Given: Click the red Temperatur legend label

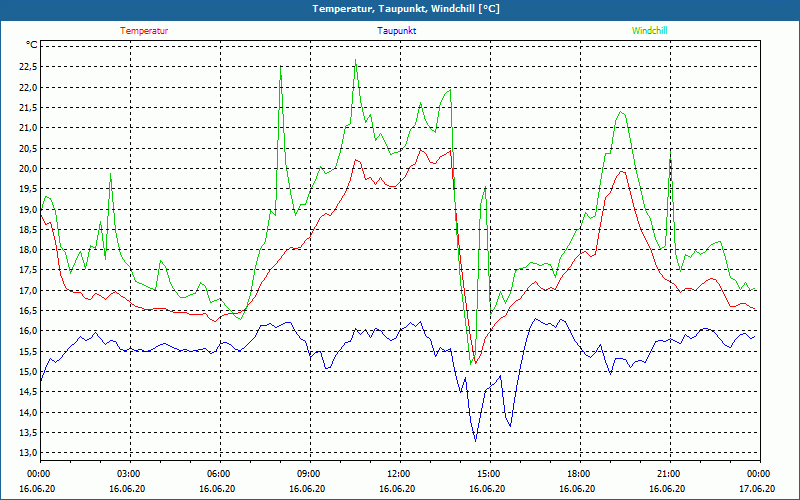Looking at the screenshot, I should pyautogui.click(x=144, y=31).
